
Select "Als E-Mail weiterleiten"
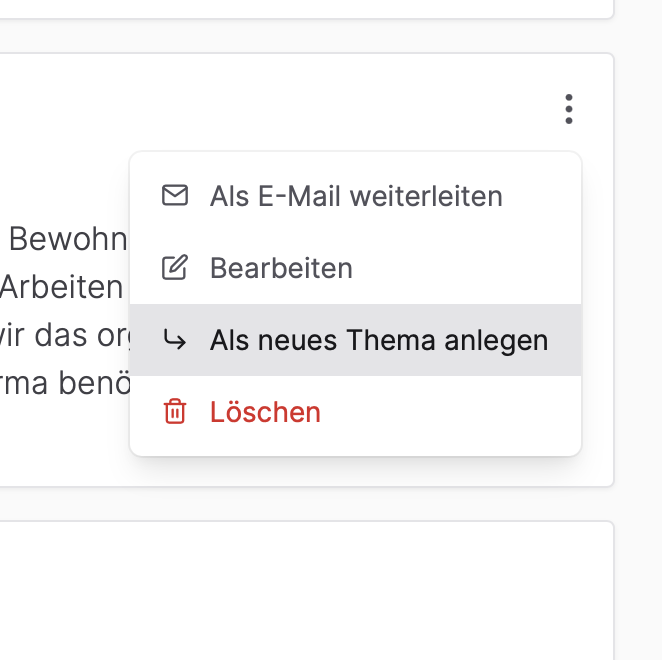[x=356, y=196]
